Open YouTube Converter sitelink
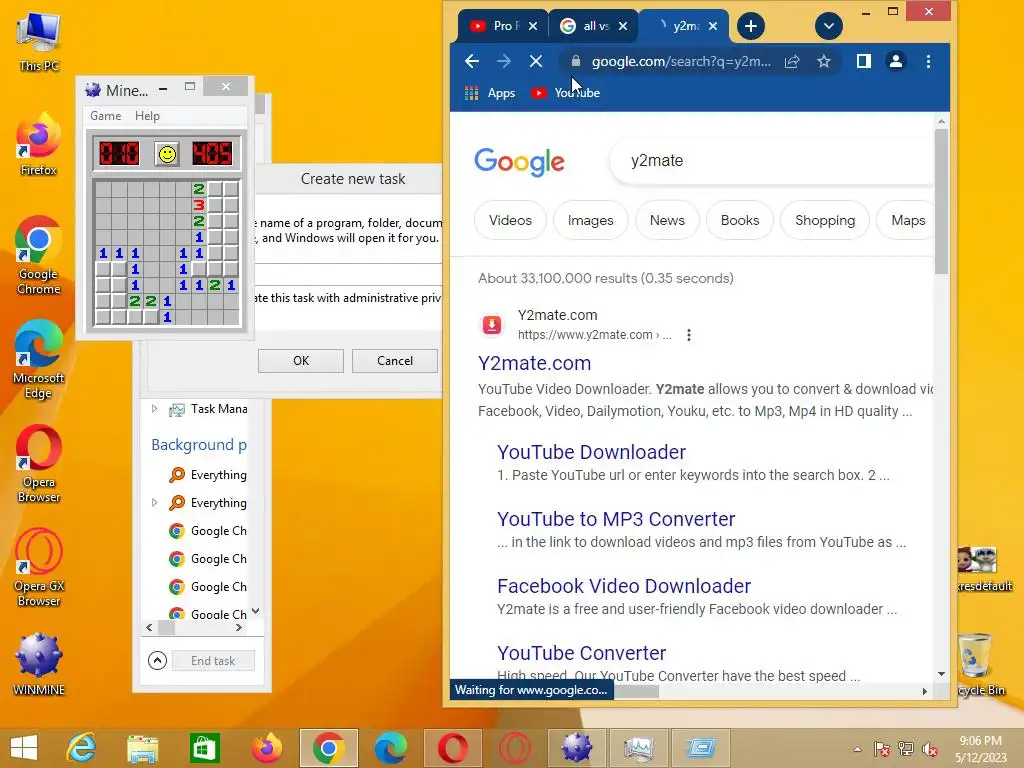This screenshot has height=768, width=1024. pos(581,653)
